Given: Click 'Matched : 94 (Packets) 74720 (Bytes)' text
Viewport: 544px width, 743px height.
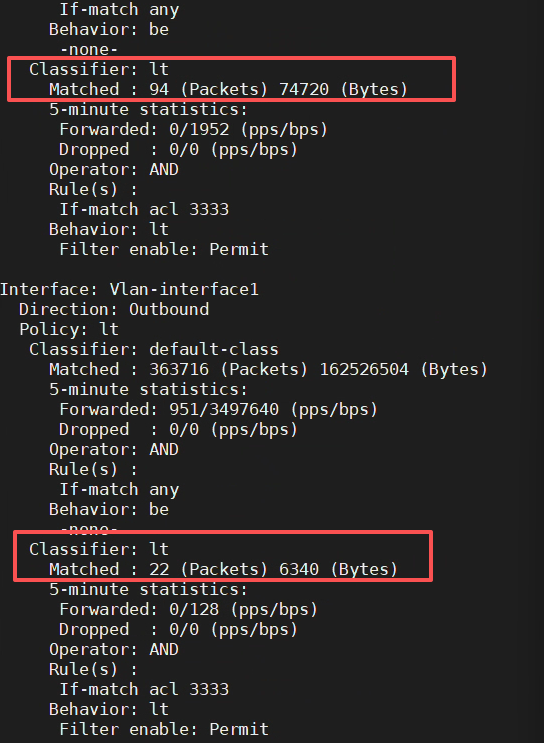Looking at the screenshot, I should (228, 90).
